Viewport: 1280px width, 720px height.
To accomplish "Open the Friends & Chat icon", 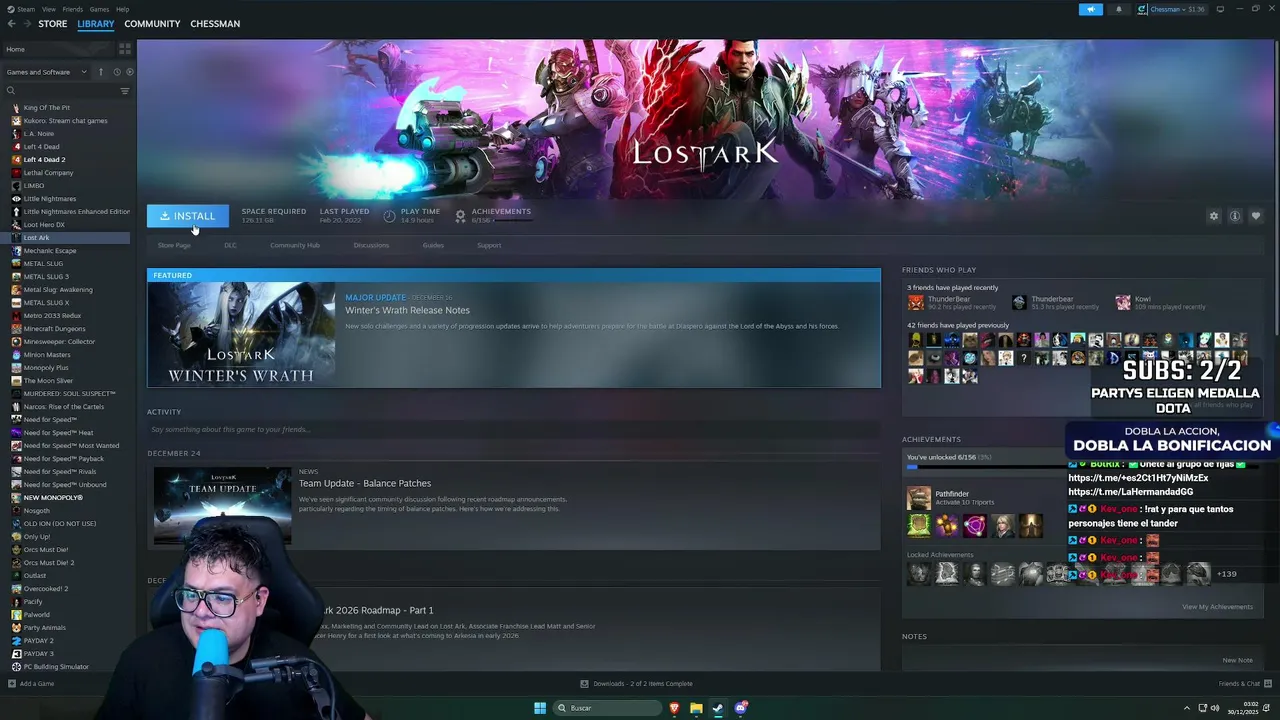I will point(1268,684).
